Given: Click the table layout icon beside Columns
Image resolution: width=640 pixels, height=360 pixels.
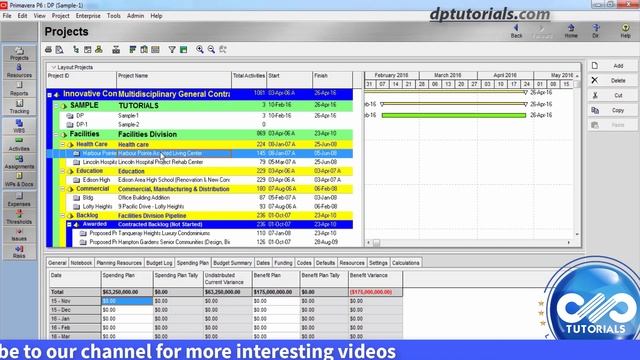Looking at the screenshot, I should [155, 49].
